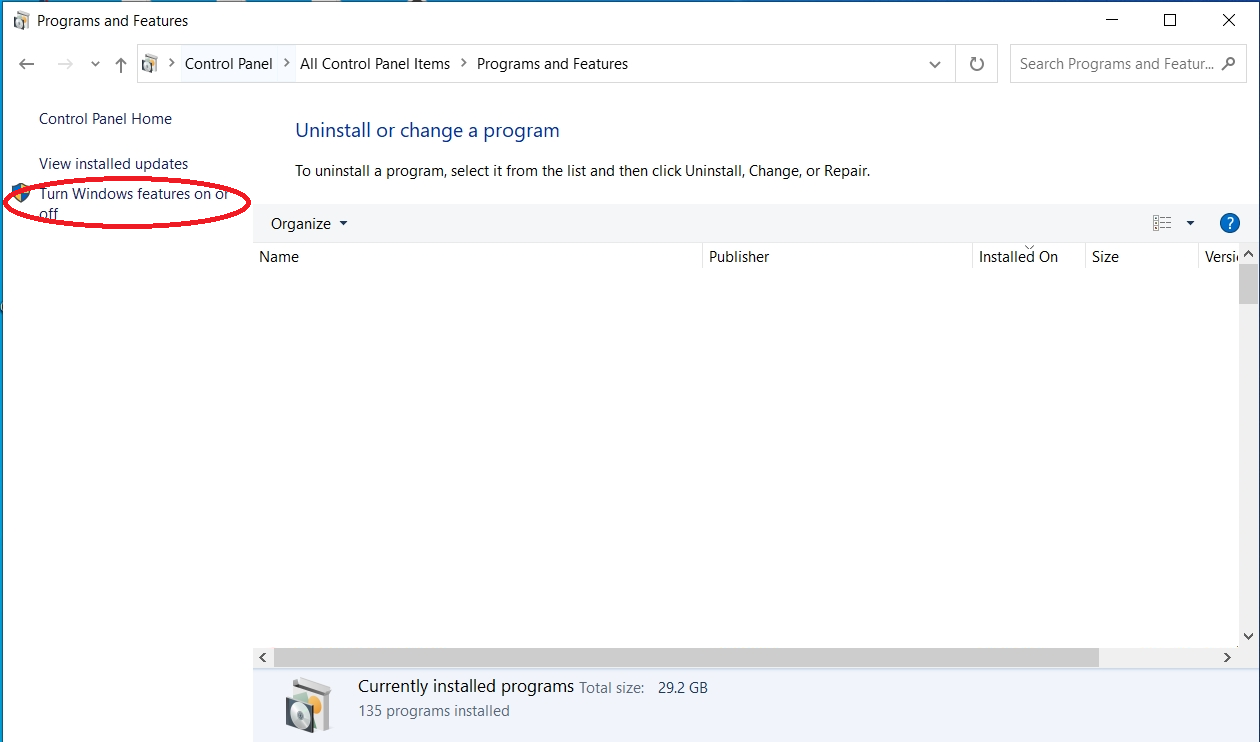The height and width of the screenshot is (742, 1260).
Task: Click the "29.2 GB" total size value
Action: (683, 688)
